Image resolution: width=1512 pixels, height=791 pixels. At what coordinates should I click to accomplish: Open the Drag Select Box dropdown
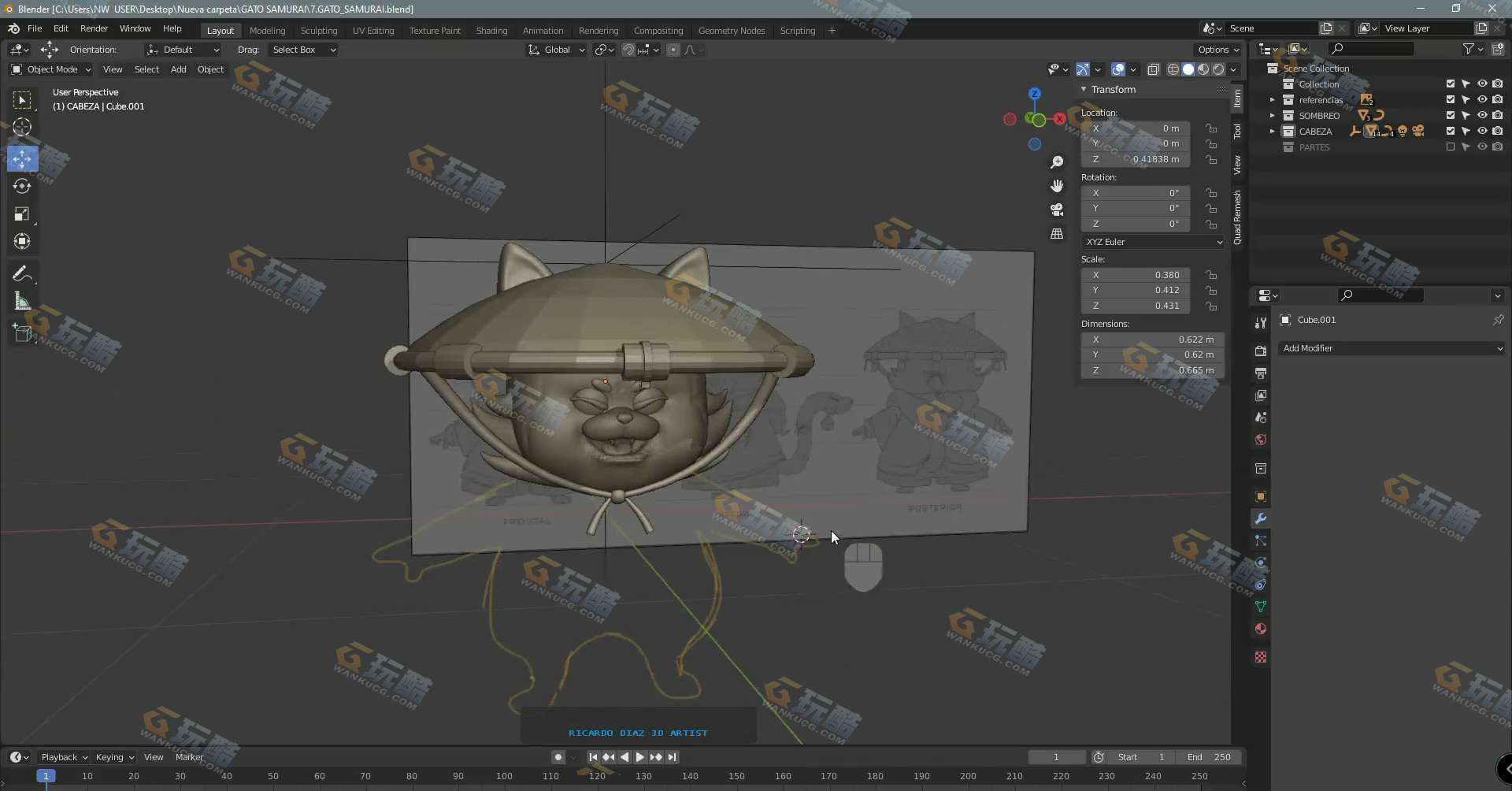303,50
